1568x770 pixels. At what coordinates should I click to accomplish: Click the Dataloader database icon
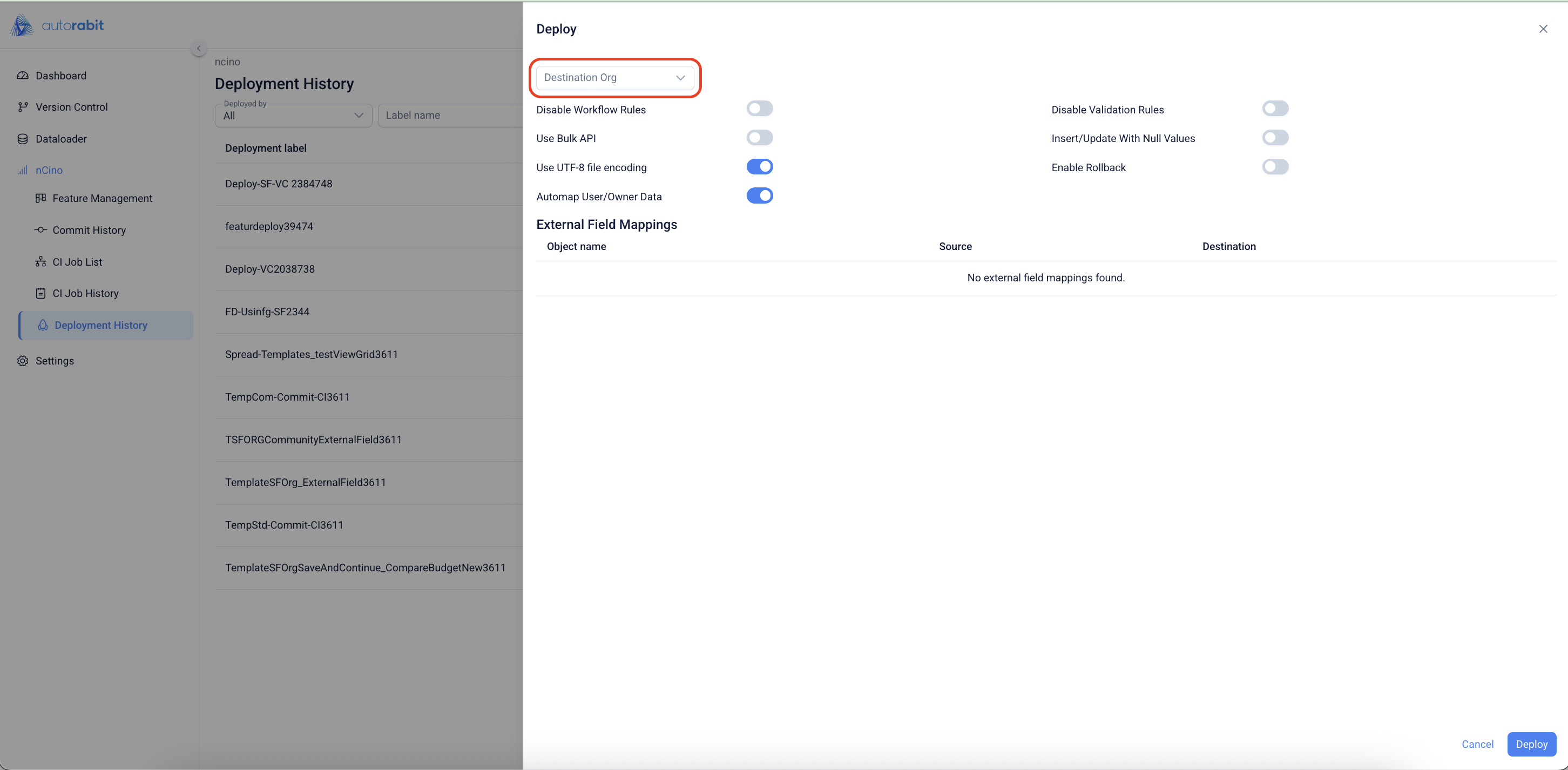coord(23,139)
